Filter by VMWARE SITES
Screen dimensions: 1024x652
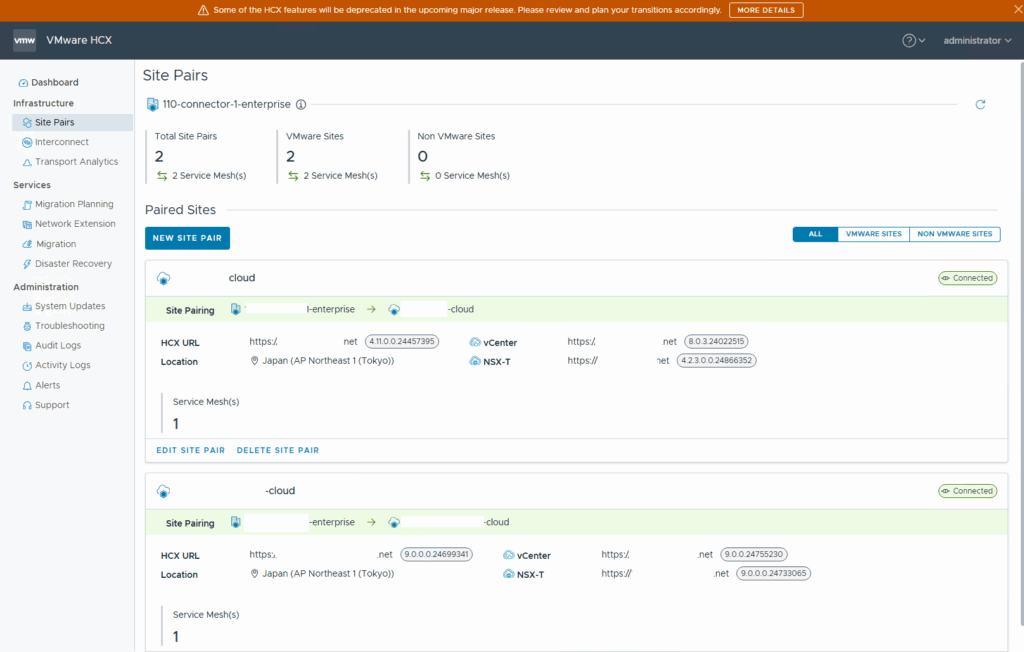coord(873,234)
